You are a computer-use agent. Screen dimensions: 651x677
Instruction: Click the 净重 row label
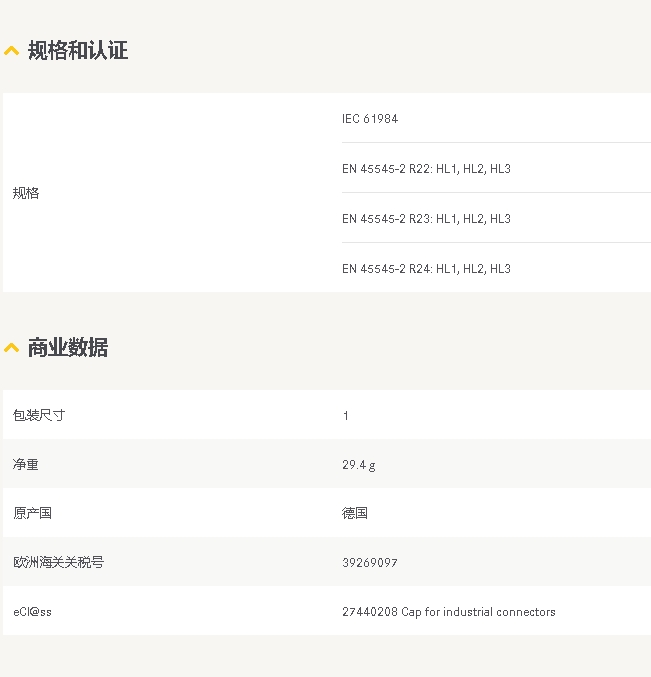25,465
